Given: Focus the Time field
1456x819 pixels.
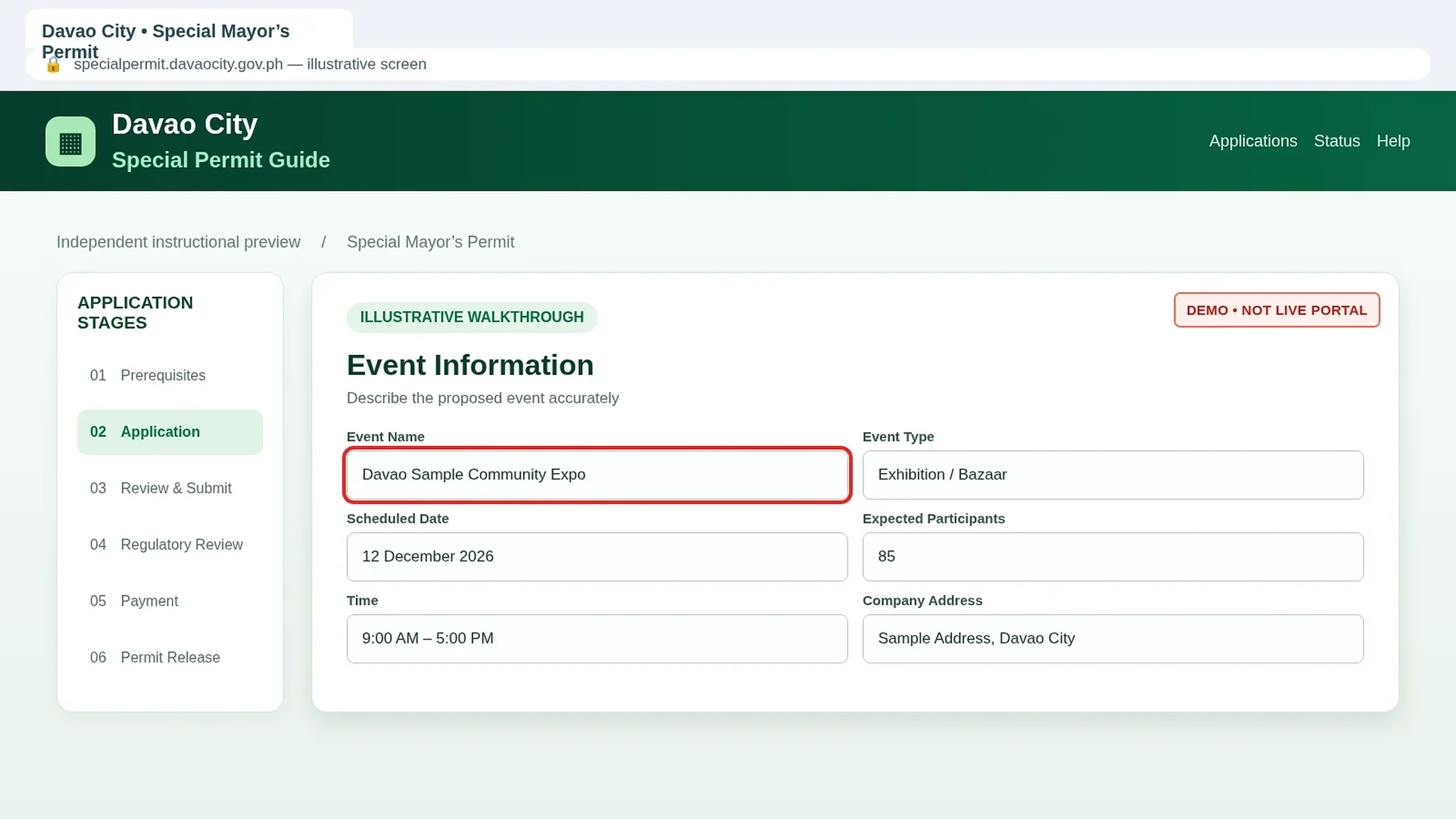Looking at the screenshot, I should (x=597, y=639).
